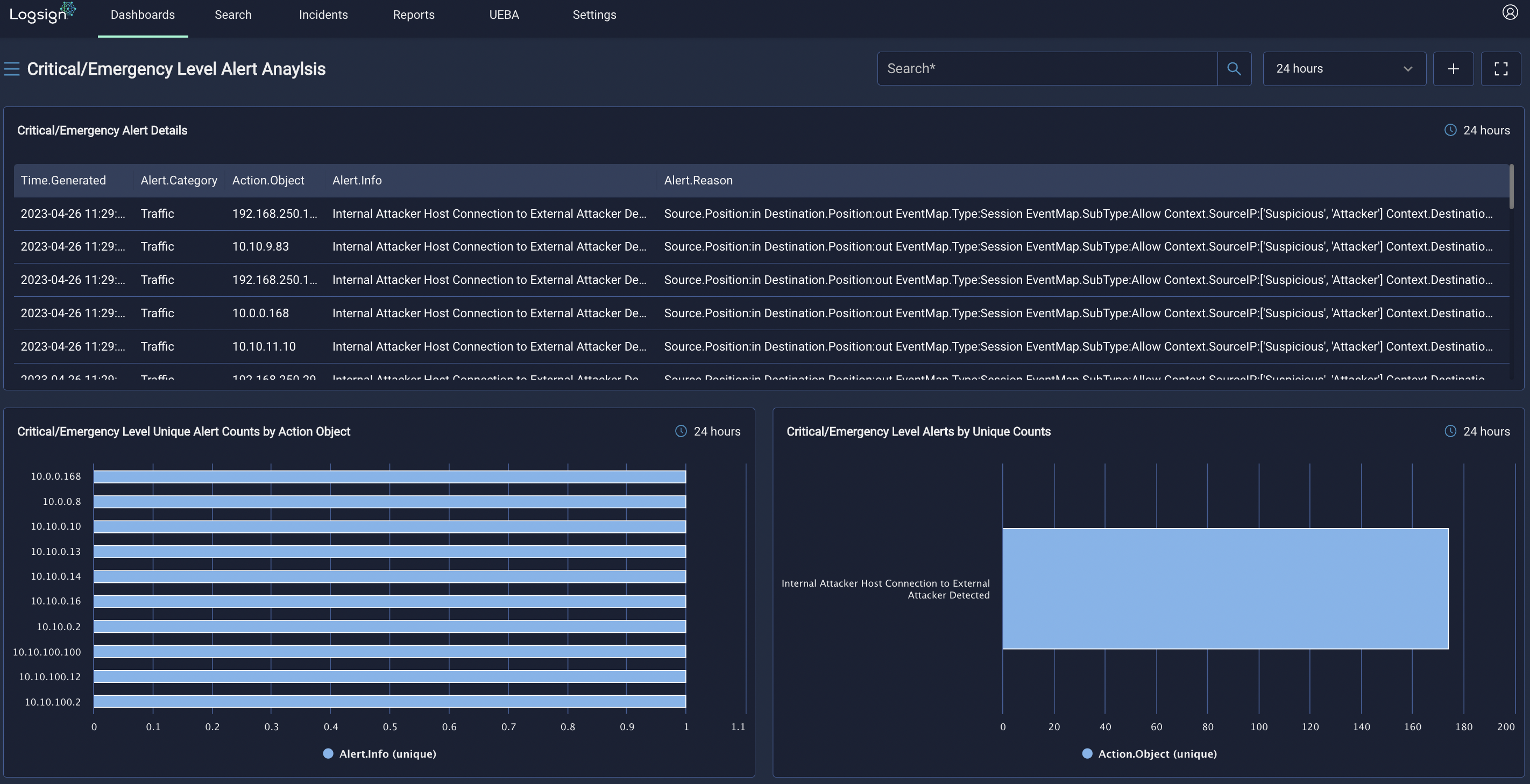This screenshot has height=784, width=1530.
Task: Sort by Alert.Category column header
Action: click(179, 181)
